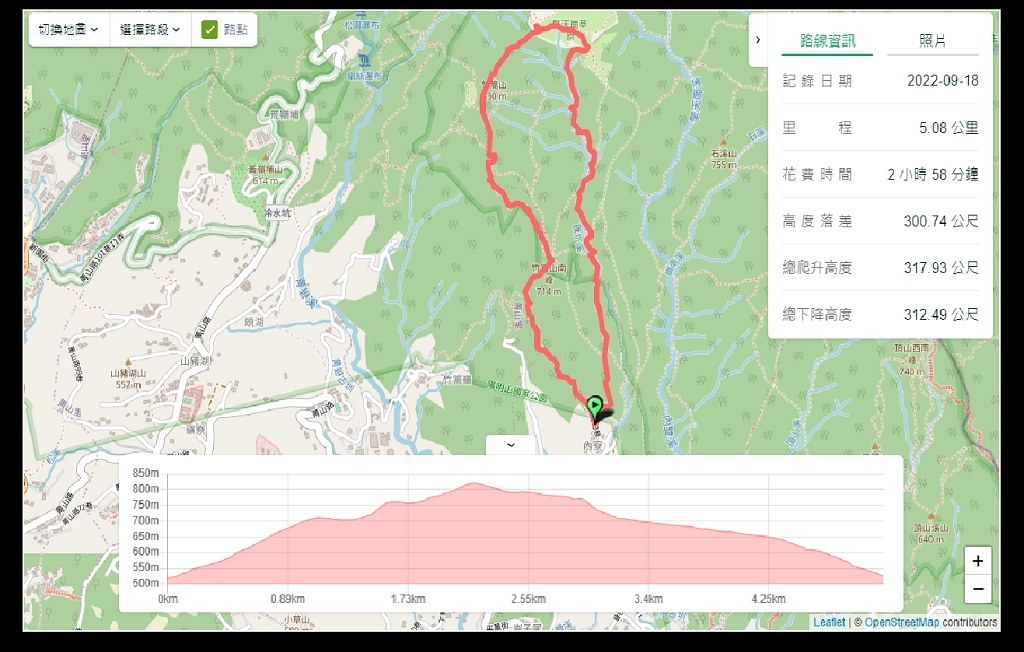Click the 竹篙山南峰 714m summit marker

point(549,280)
